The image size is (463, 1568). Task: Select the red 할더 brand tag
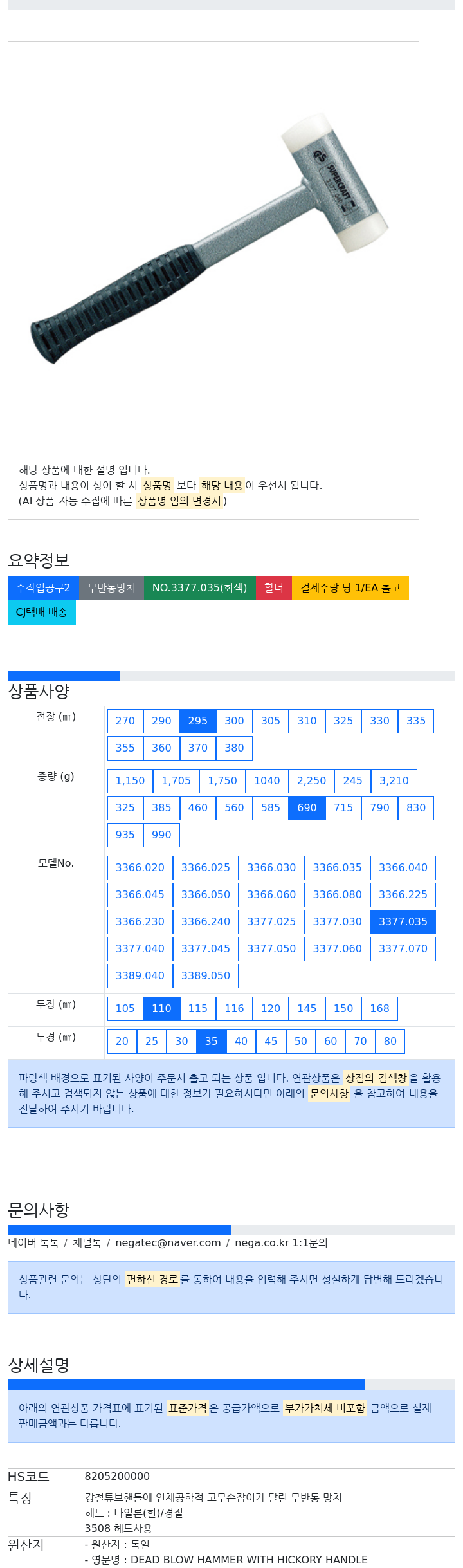click(273, 588)
